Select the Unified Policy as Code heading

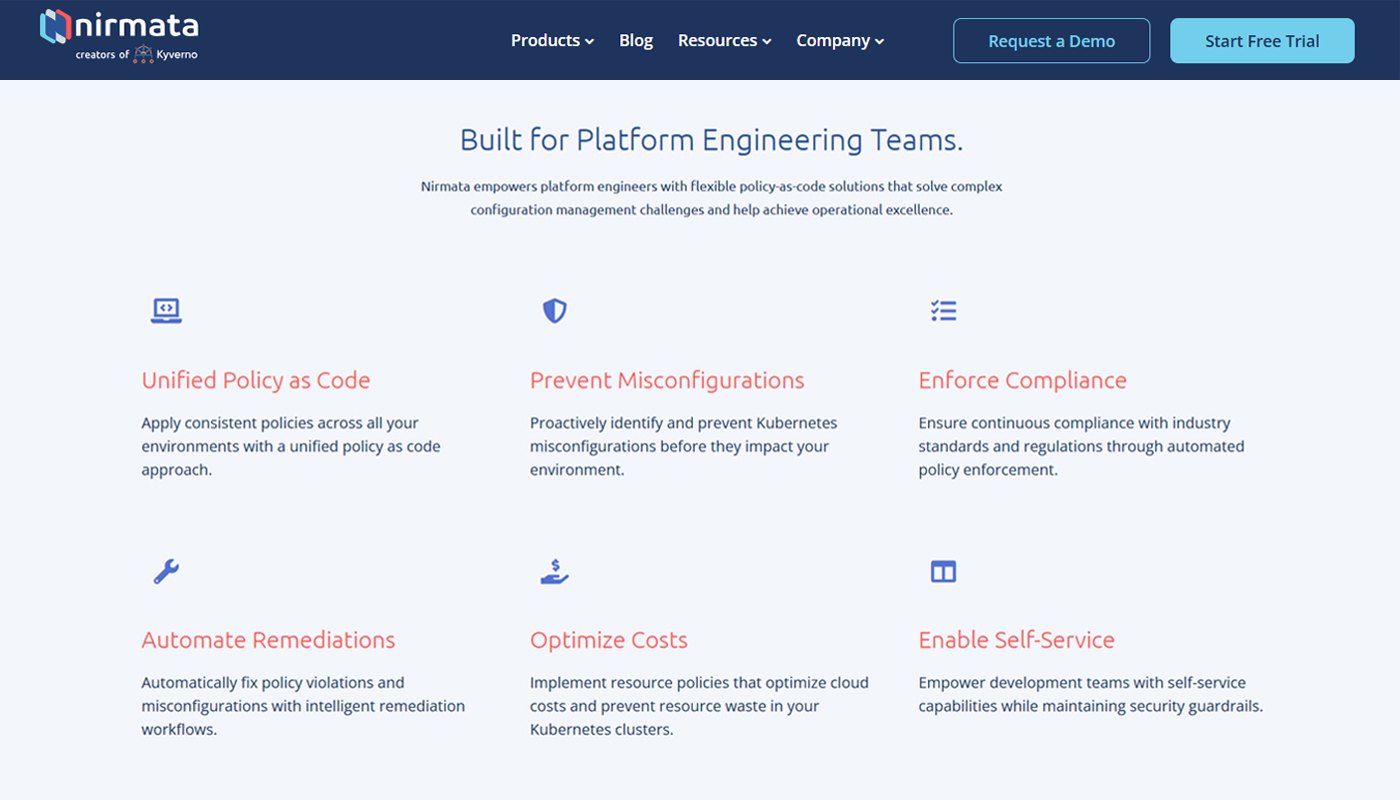(x=256, y=380)
